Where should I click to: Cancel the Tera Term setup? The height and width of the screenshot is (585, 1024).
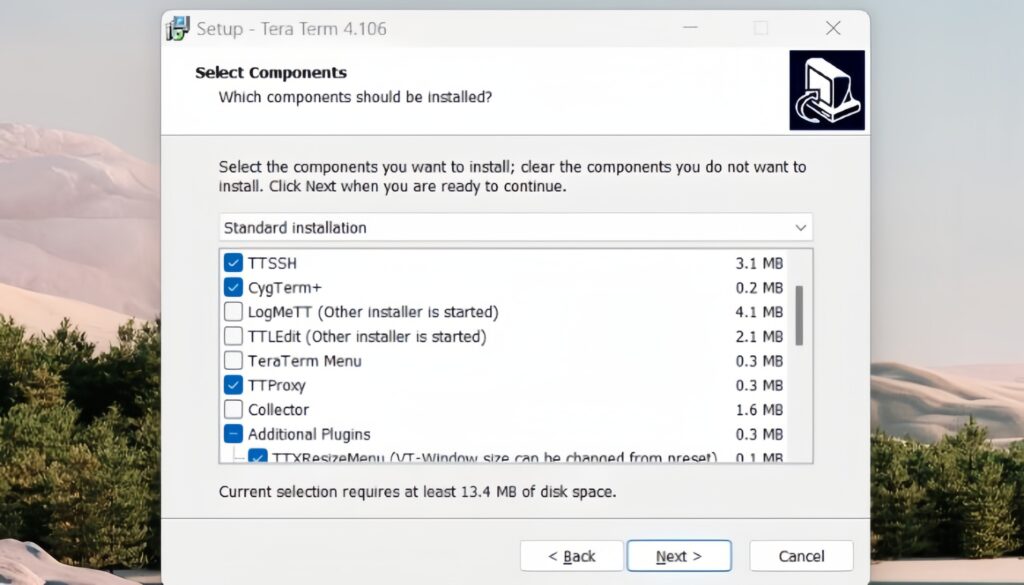coord(801,556)
